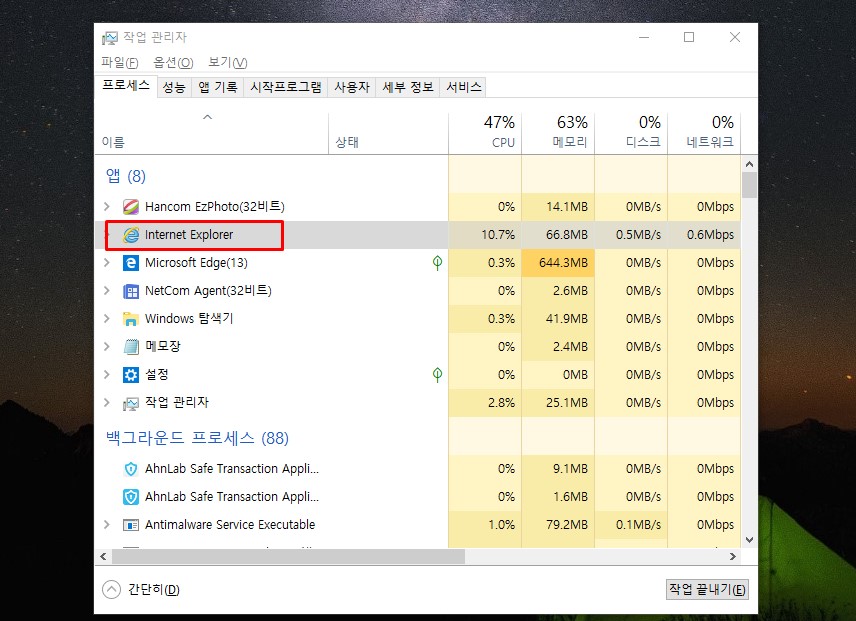Image resolution: width=856 pixels, height=621 pixels.
Task: Click the Internet Explorer icon
Action: point(130,235)
